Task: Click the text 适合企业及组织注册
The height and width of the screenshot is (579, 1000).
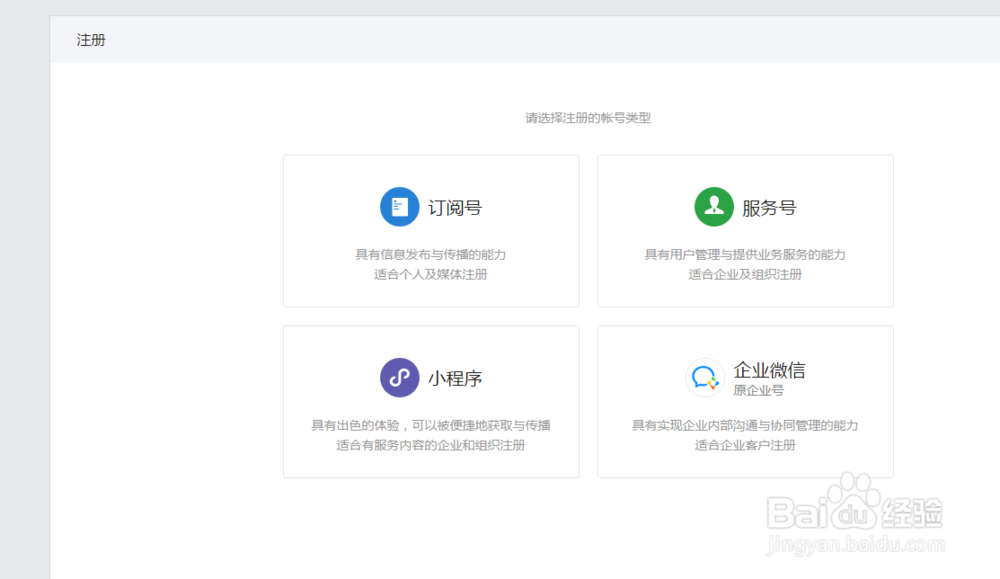Action: click(745, 274)
